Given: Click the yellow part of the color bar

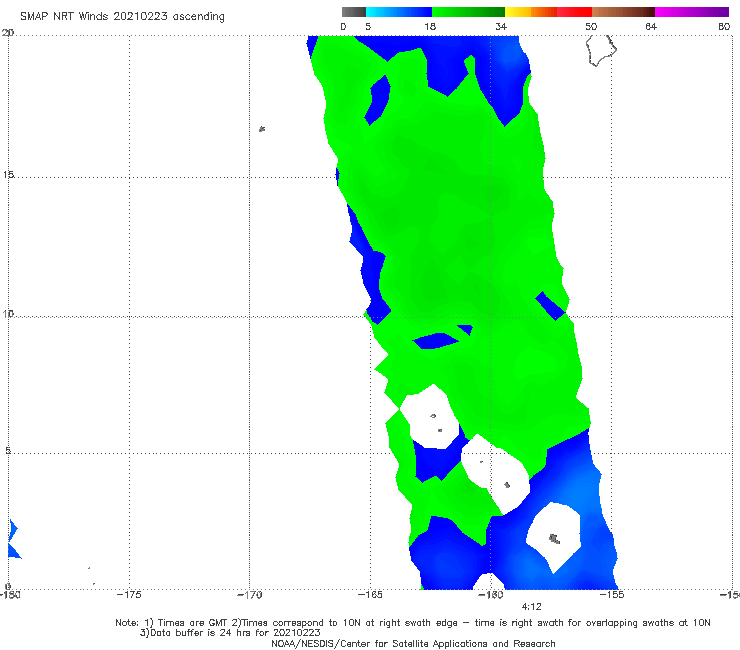Looking at the screenshot, I should (x=518, y=12).
